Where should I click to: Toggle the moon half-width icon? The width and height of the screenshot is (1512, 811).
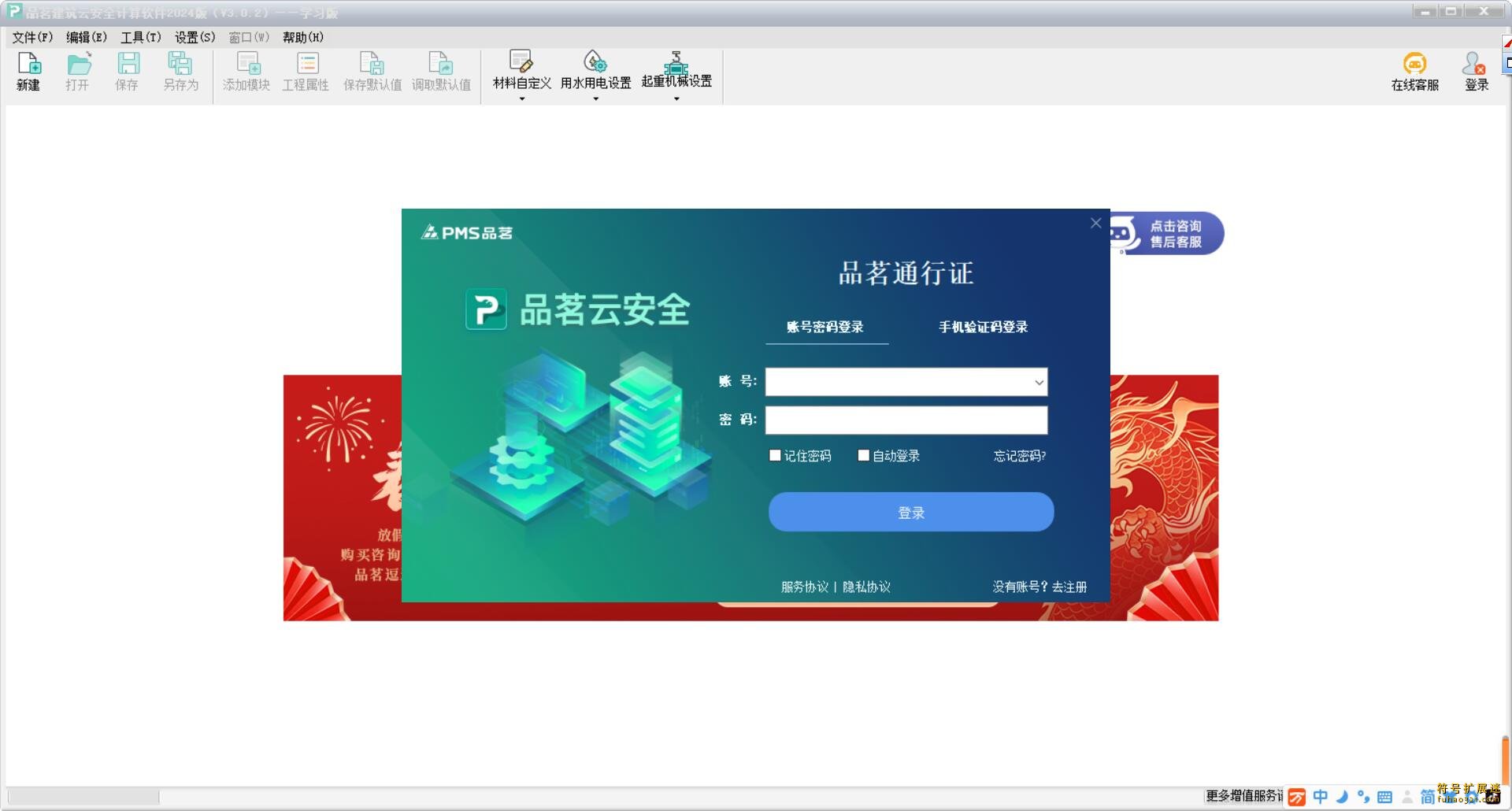[1342, 797]
